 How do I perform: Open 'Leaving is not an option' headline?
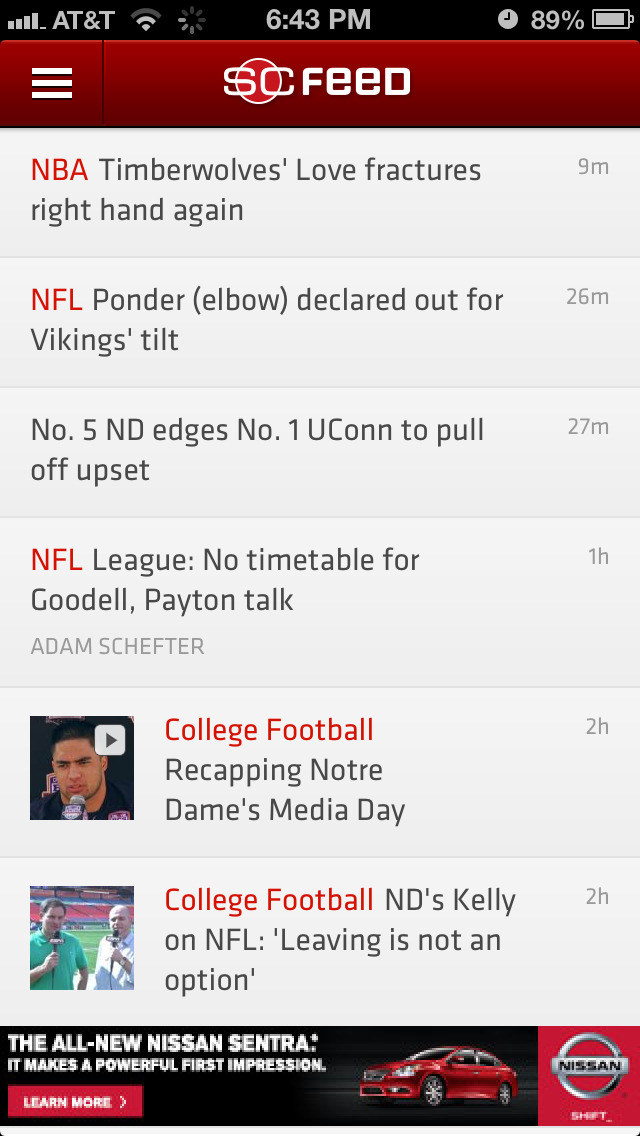333,940
